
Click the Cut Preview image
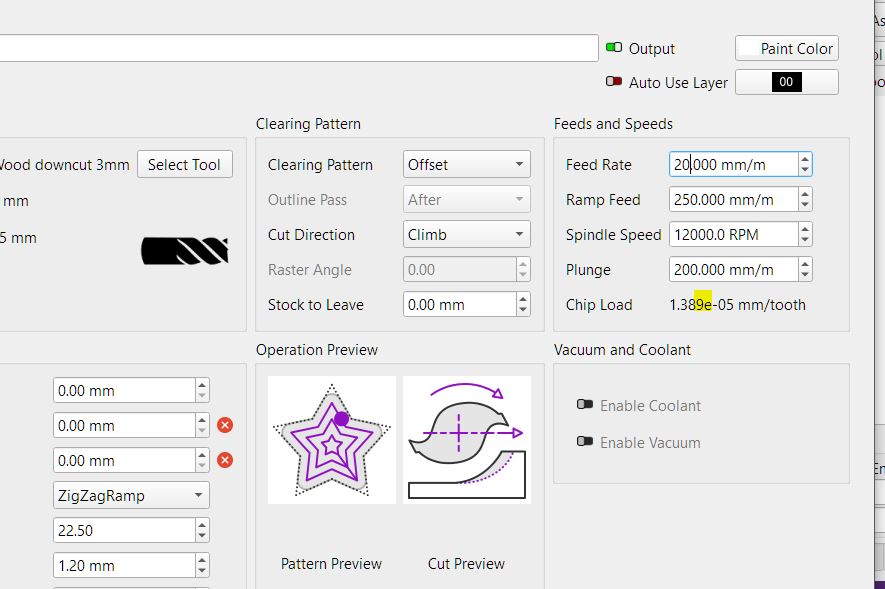[466, 439]
